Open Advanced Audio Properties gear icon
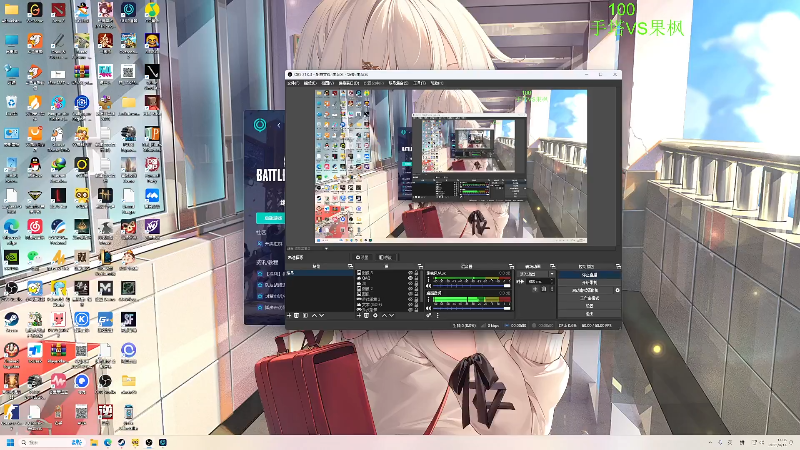 point(428,315)
